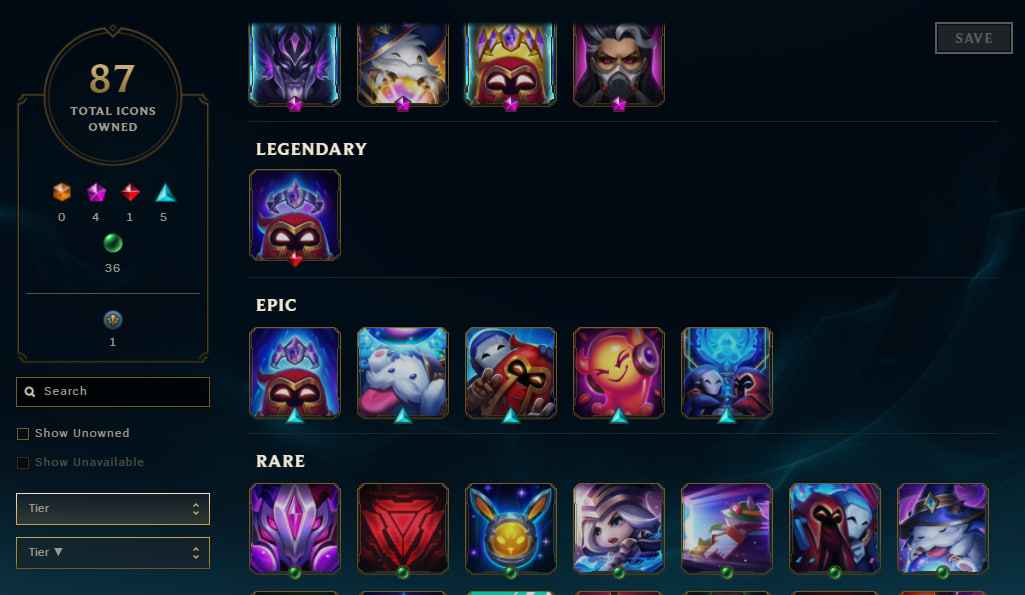
Task: Pick the Epic smiling headphones blob icon
Action: [618, 373]
